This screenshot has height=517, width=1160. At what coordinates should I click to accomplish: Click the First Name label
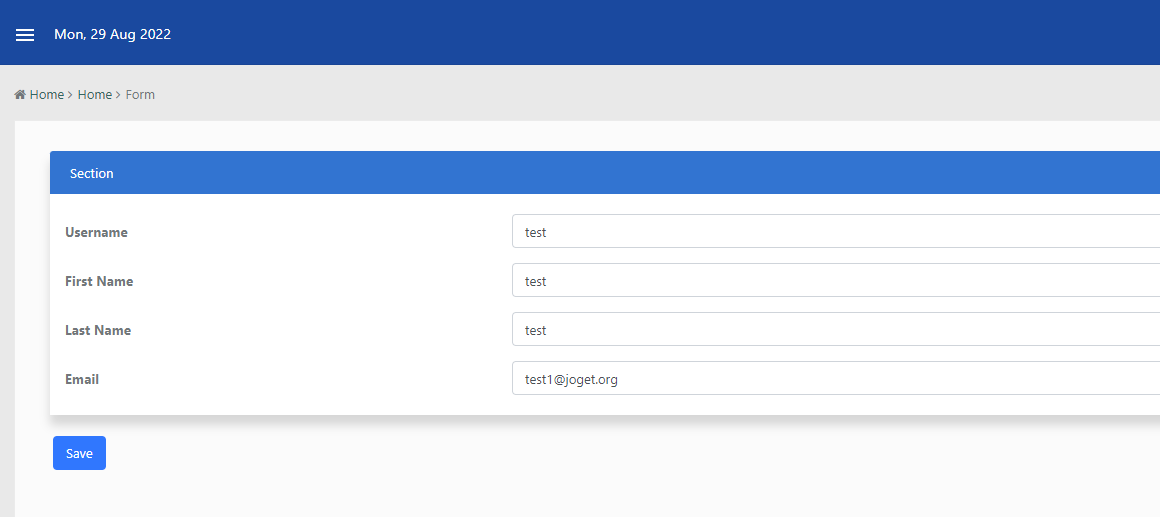tap(99, 281)
